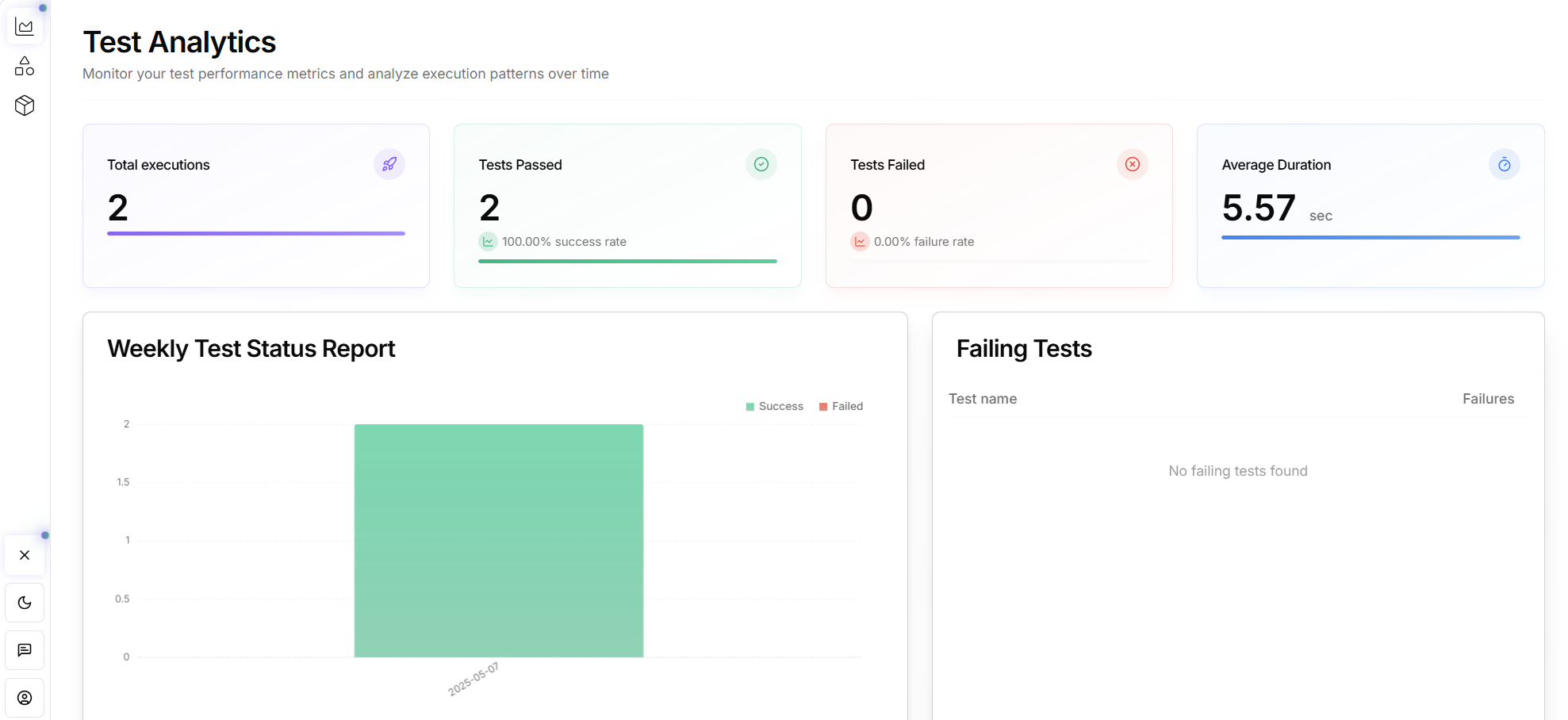Click the green success bar for 2025-05-07
This screenshot has width=1568, height=720.
coord(498,540)
